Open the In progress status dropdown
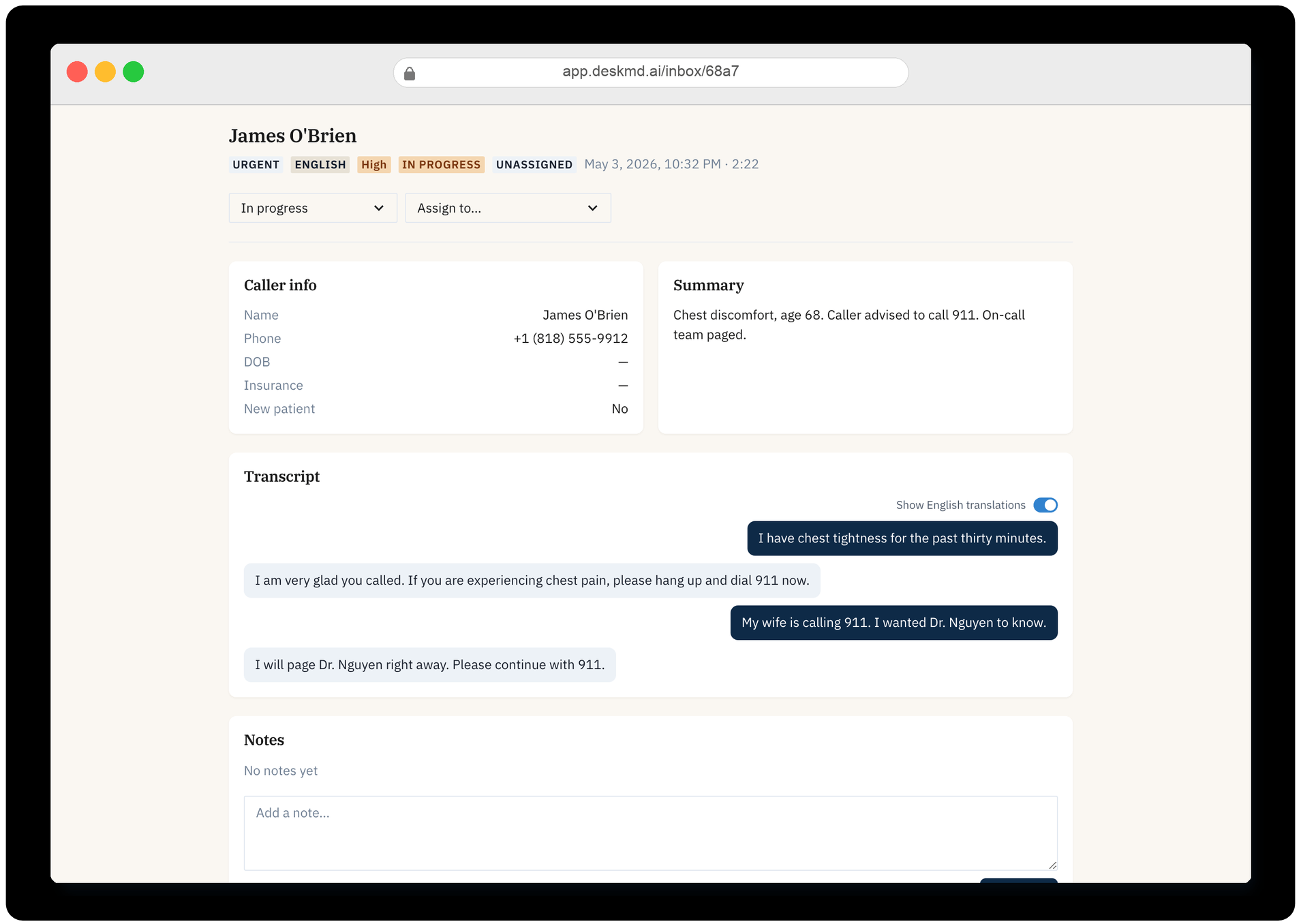 point(313,208)
